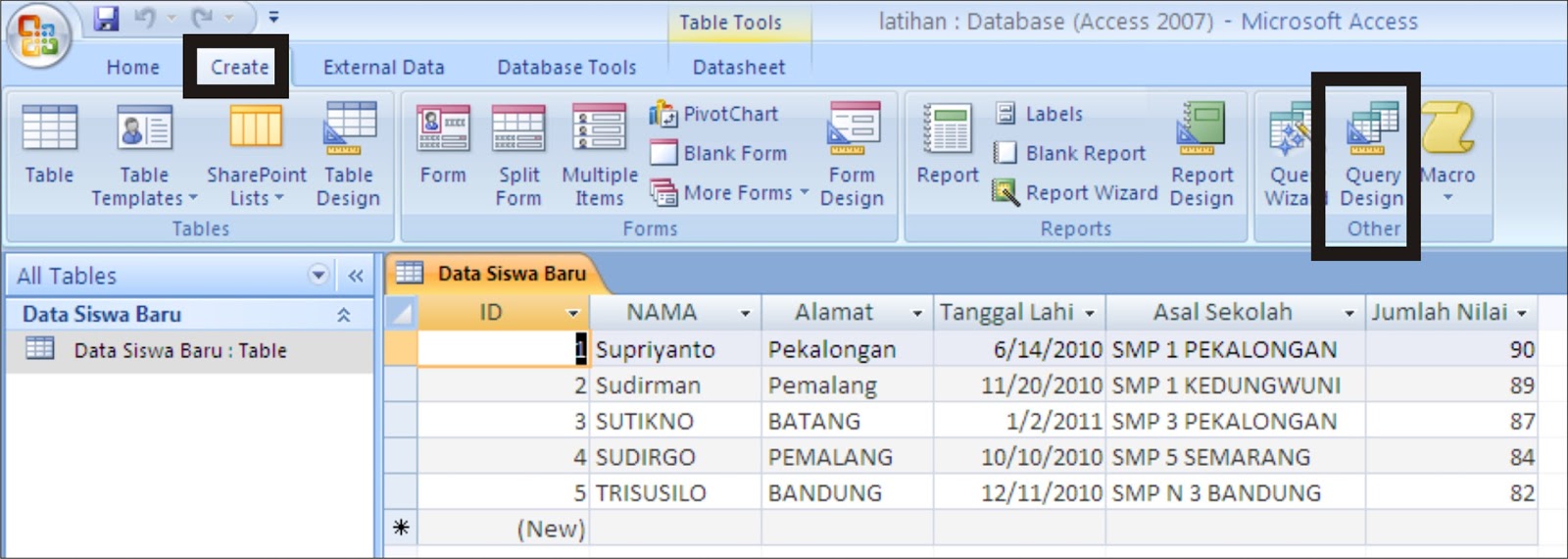
Task: Switch to the Datasheet tab
Action: (739, 67)
